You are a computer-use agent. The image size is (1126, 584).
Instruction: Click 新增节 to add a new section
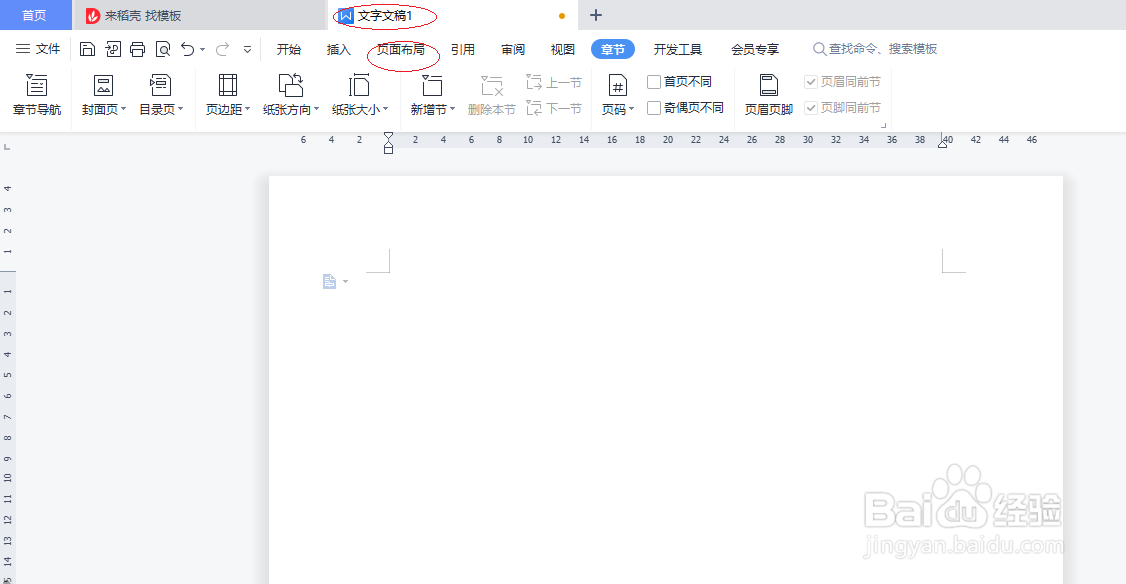pos(433,94)
